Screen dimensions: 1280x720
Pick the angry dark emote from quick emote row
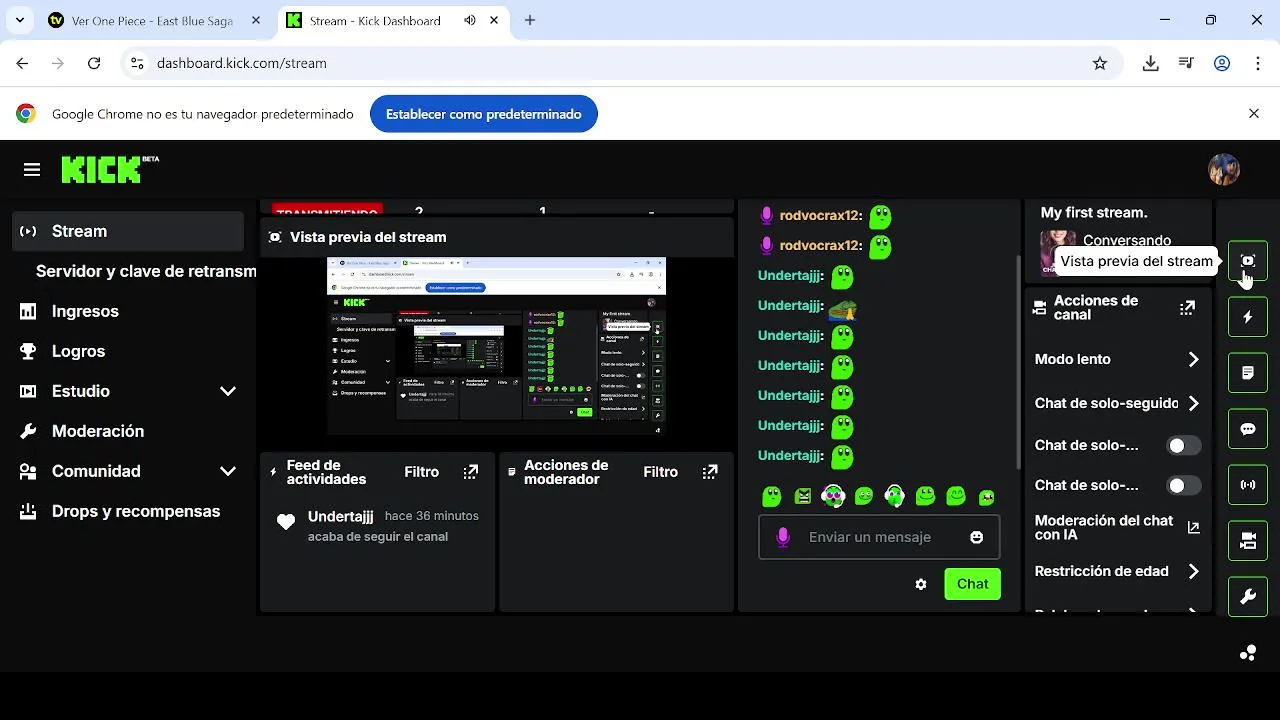pos(803,496)
